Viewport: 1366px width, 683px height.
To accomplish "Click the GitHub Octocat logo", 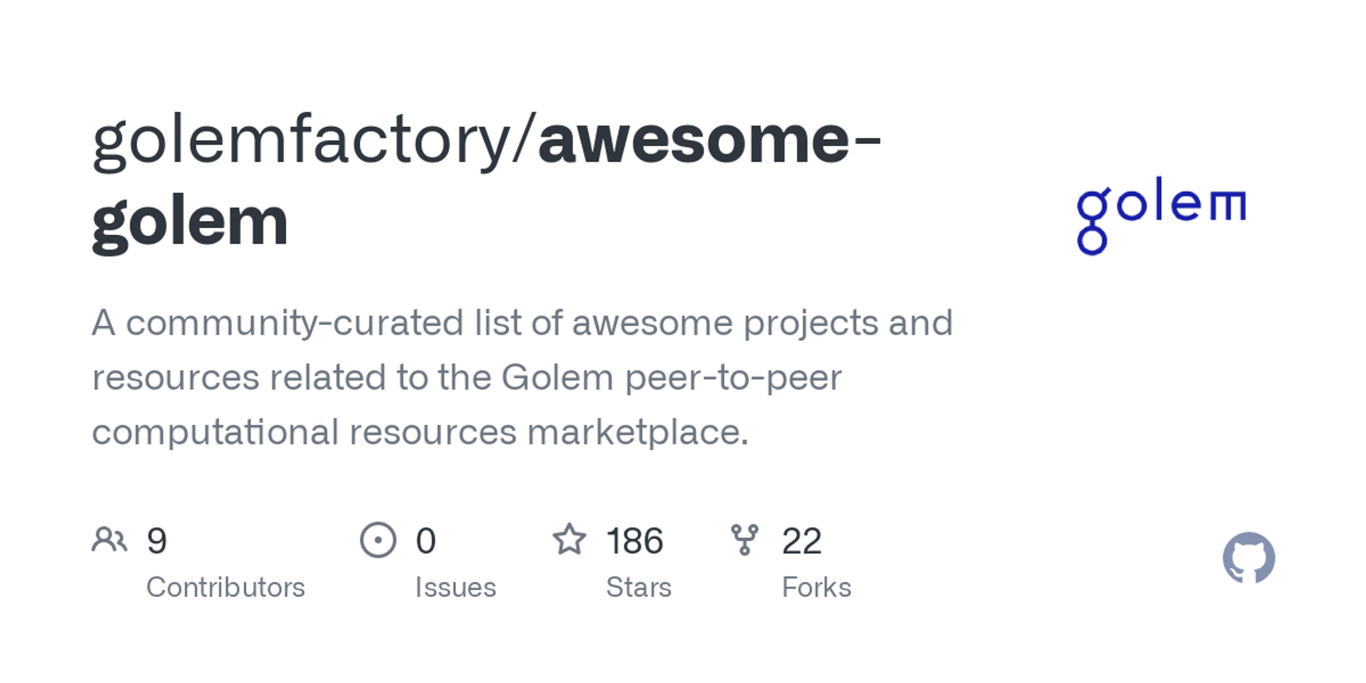I will pos(1249,558).
